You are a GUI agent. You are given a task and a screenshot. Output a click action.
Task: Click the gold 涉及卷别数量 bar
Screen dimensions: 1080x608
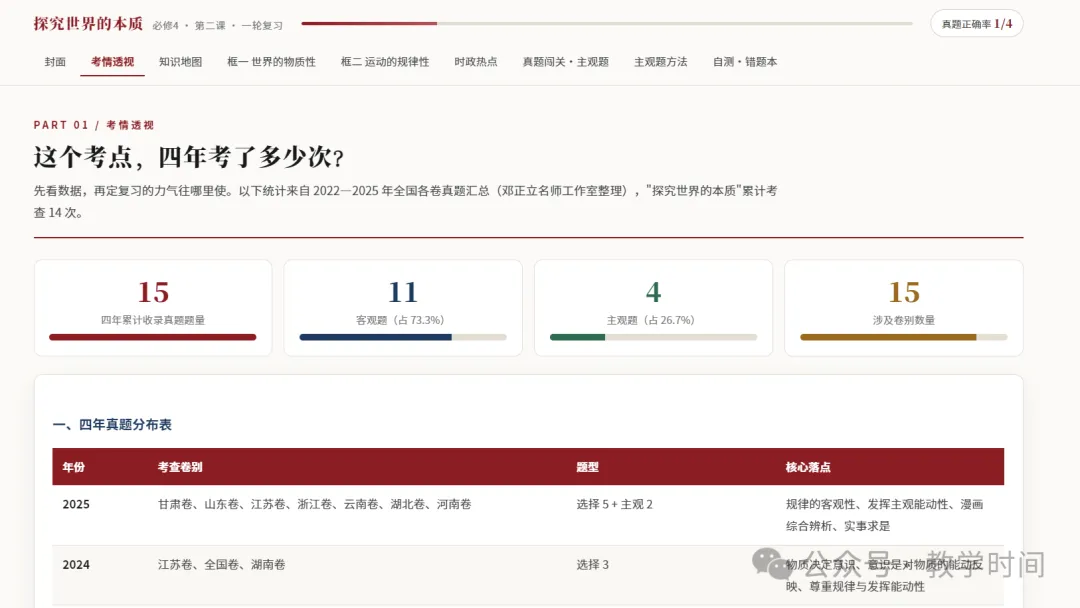pos(904,337)
